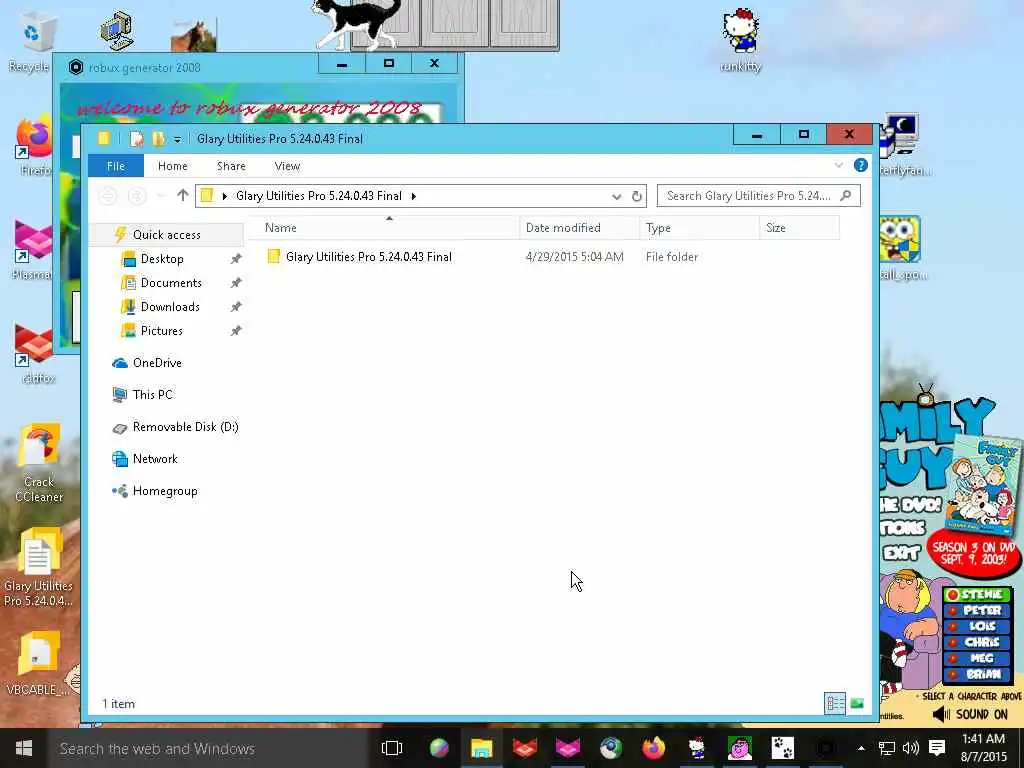
Task: Open the Share ribbon tab
Action: click(x=231, y=166)
